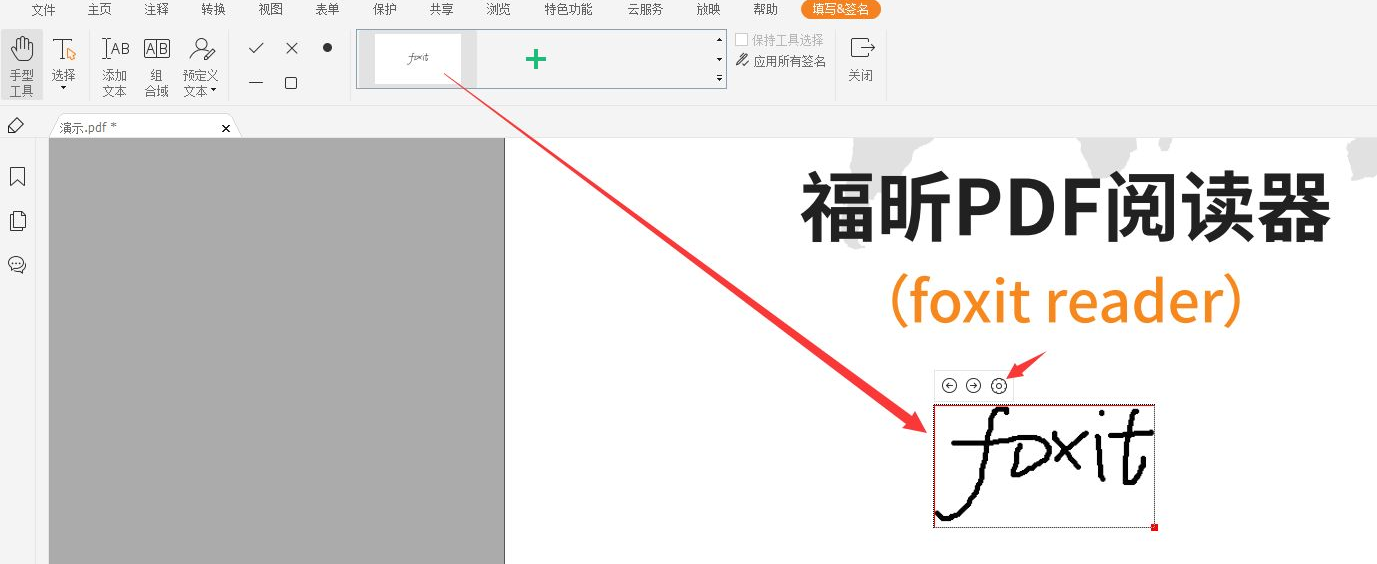Click 应用所有签名 button
1377x564 pixels.
781,61
